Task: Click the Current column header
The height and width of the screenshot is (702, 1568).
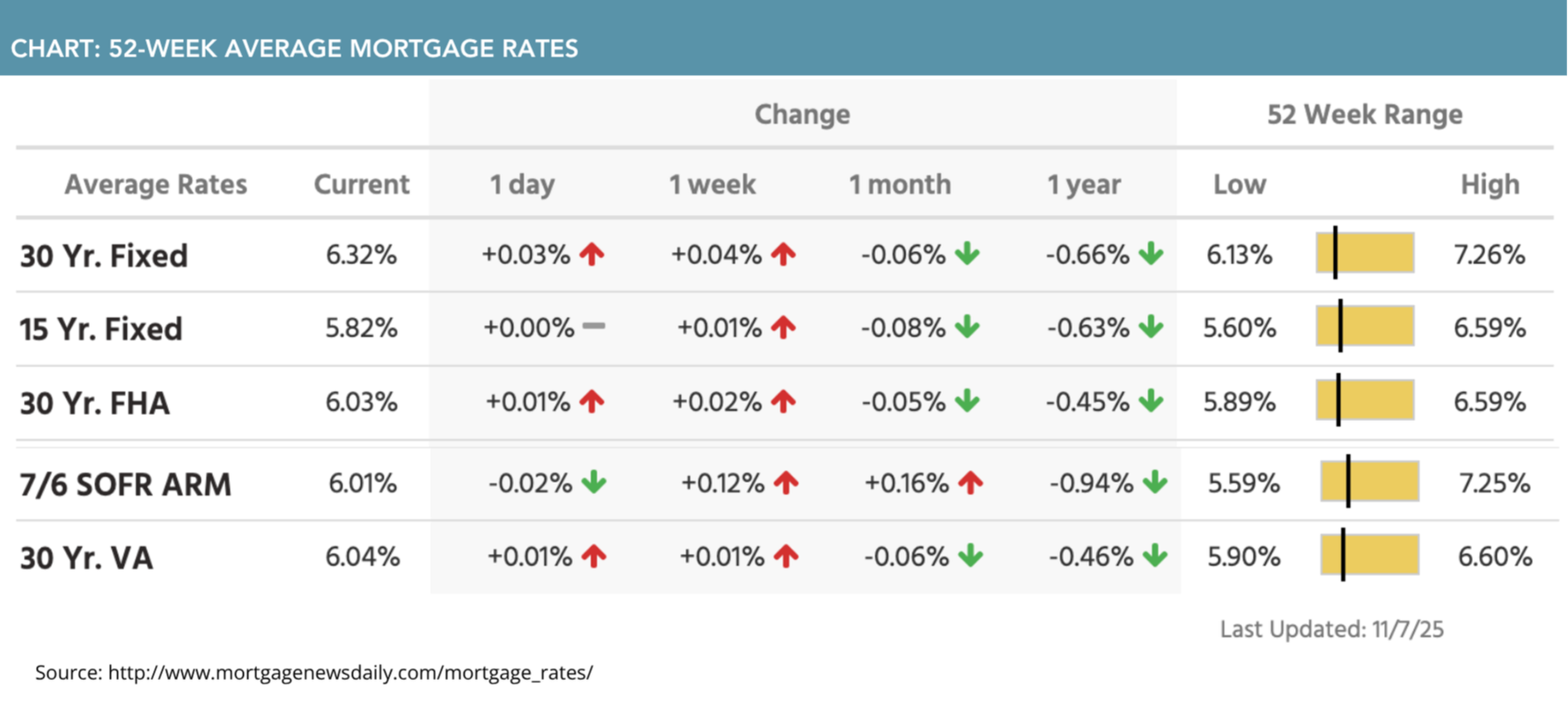Action: [361, 184]
